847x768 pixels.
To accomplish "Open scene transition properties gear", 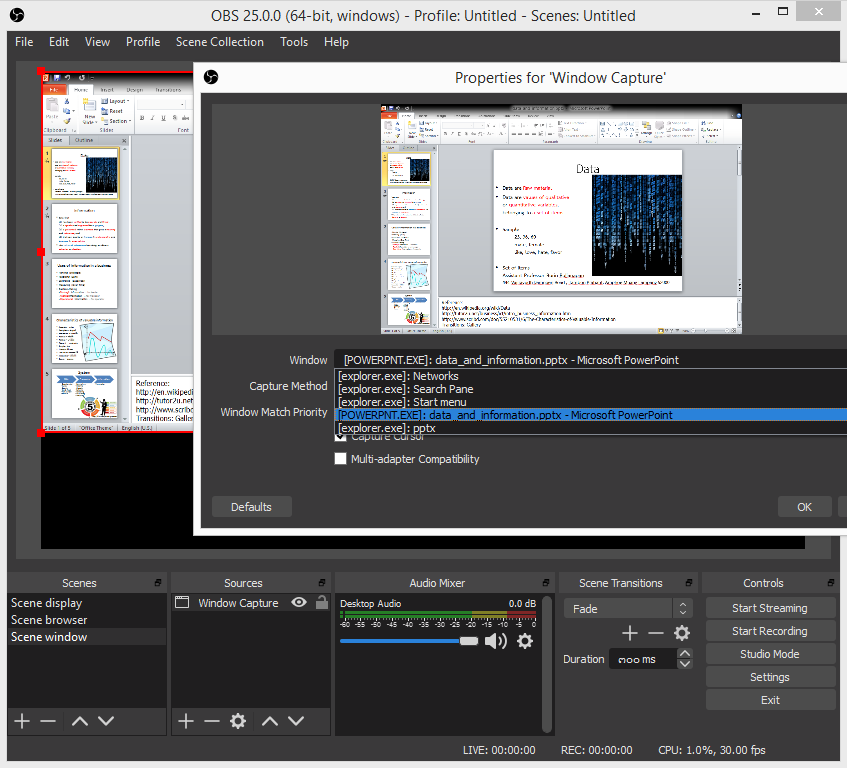I will tap(682, 633).
